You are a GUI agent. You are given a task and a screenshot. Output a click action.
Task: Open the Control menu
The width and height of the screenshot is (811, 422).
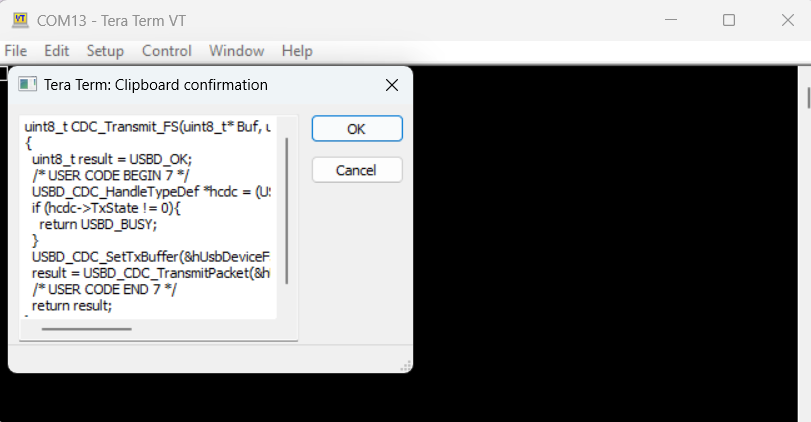tap(167, 51)
